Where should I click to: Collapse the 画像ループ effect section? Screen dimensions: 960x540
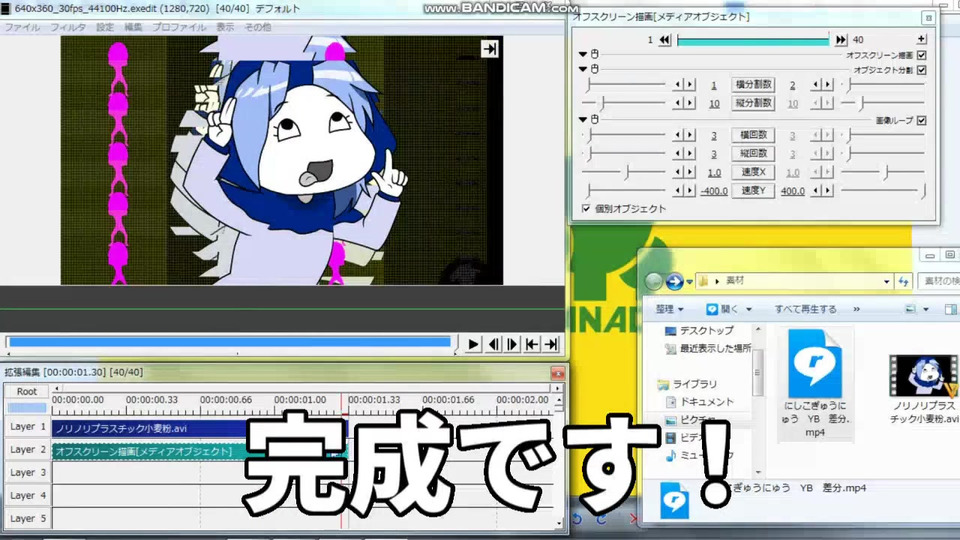click(583, 119)
